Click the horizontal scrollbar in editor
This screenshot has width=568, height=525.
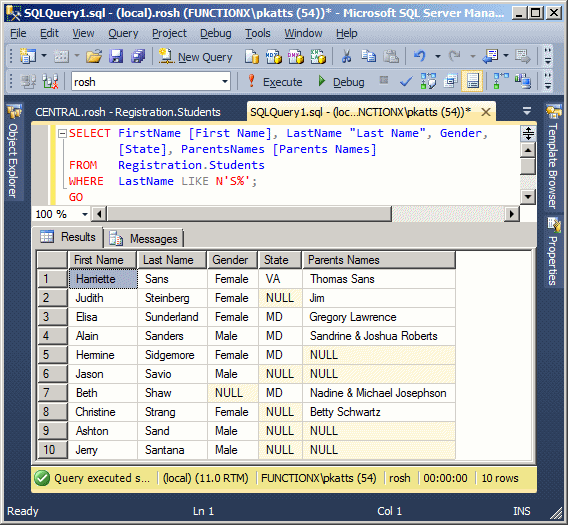tap(250, 214)
